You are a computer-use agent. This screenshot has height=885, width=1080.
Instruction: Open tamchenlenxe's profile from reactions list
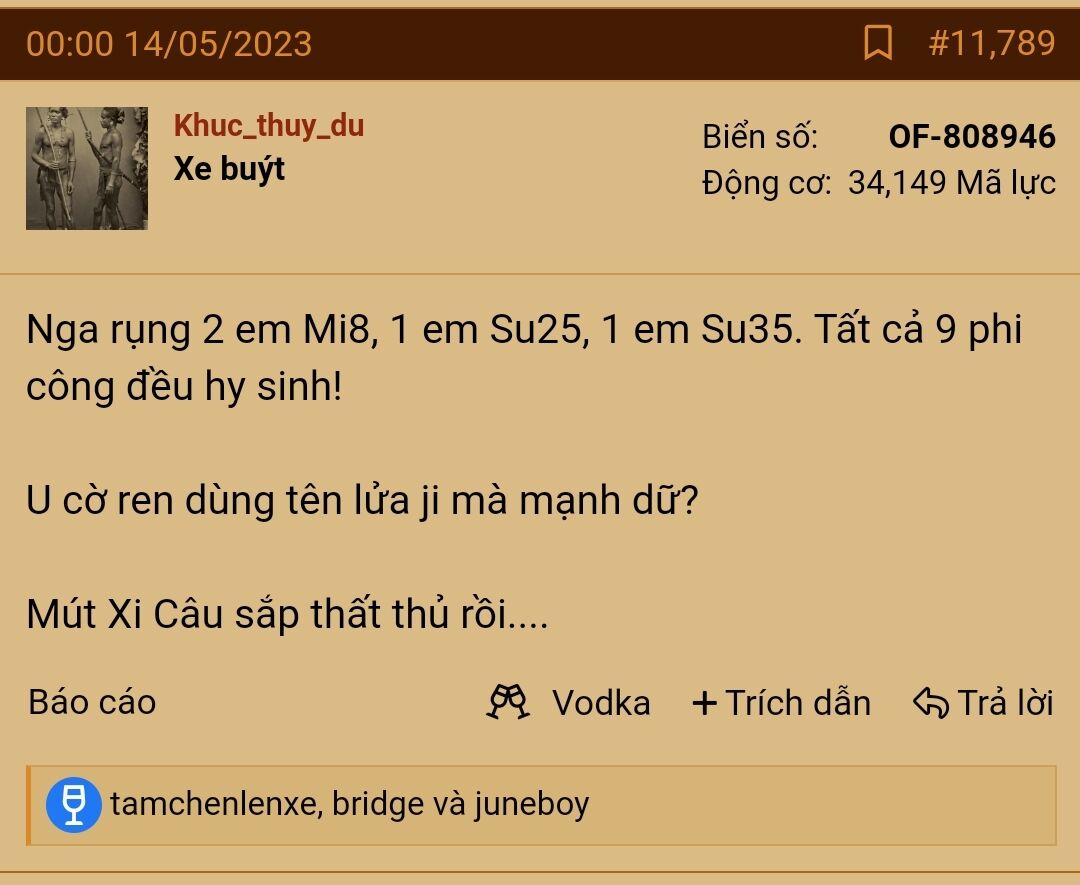[212, 804]
